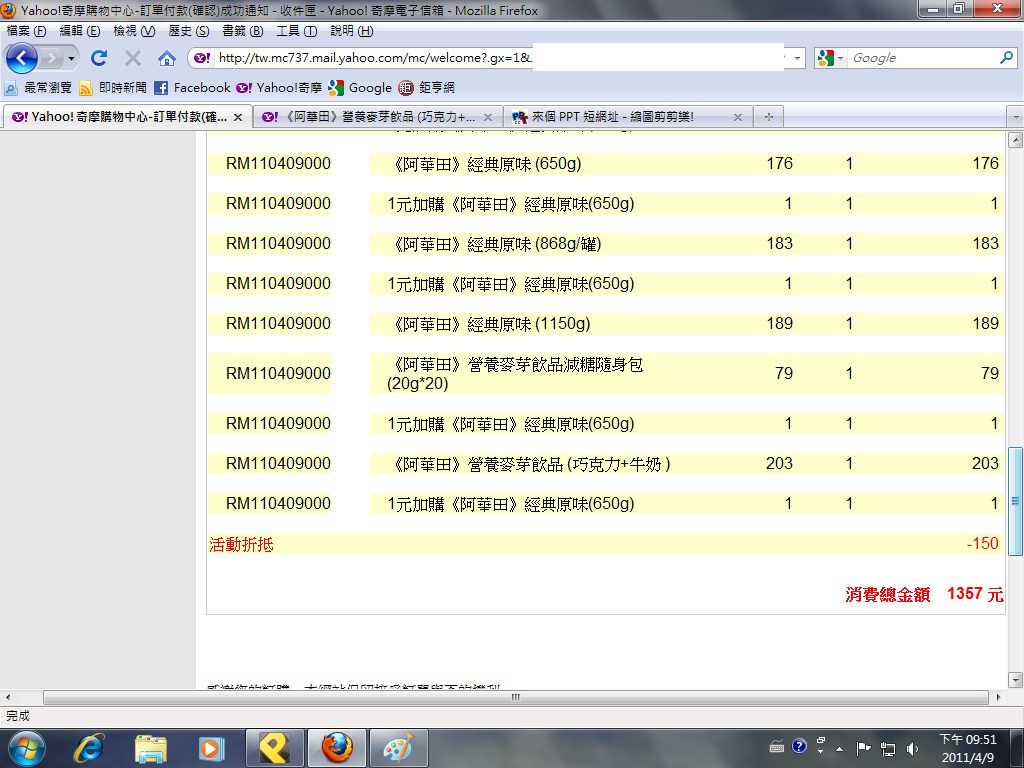Click the 減糖隨身包 (20g*20) item text
This screenshot has width=1024, height=768.
515,374
